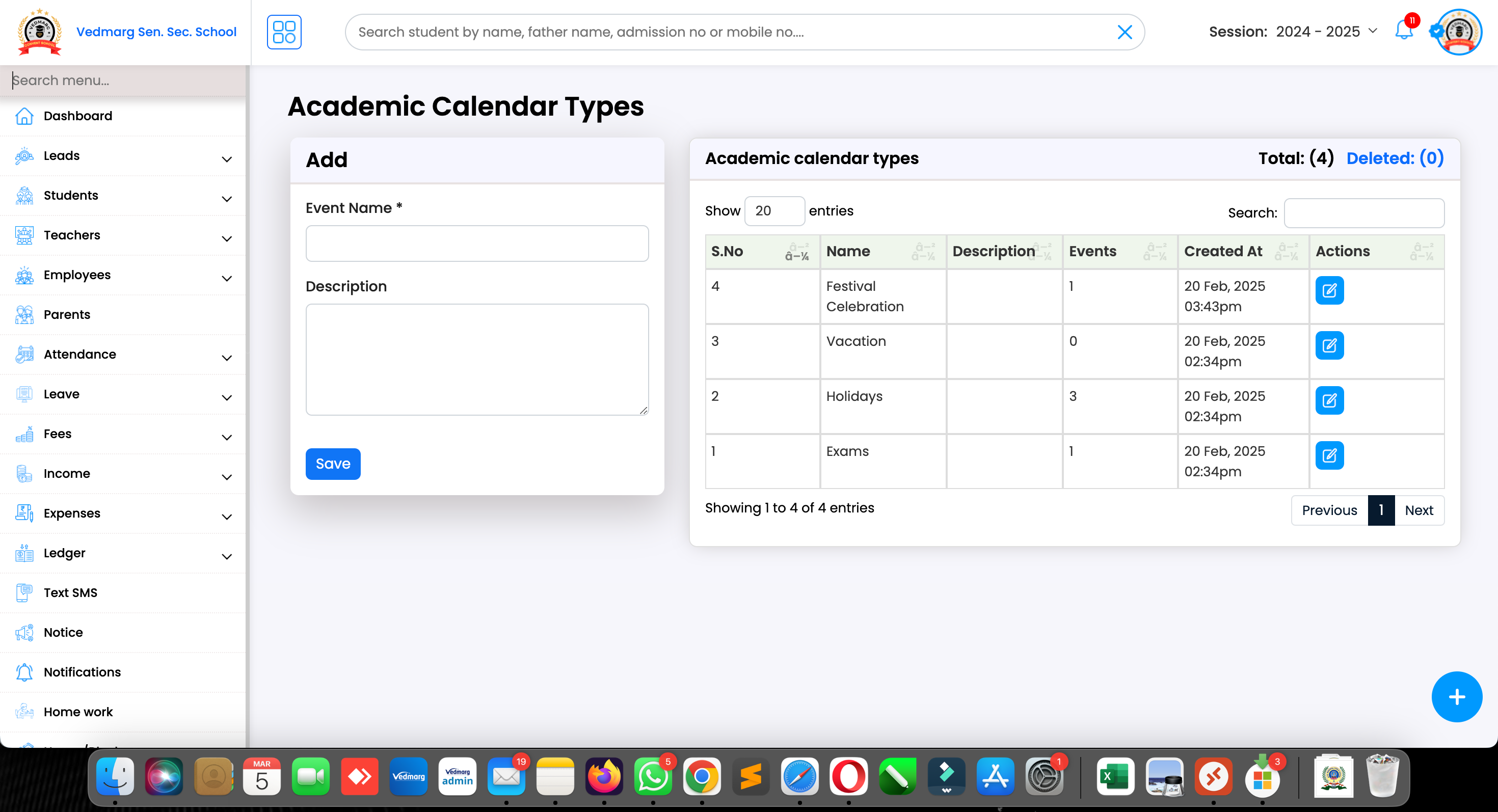Clear the student search with the X icon
This screenshot has width=1498, height=812.
(1125, 32)
